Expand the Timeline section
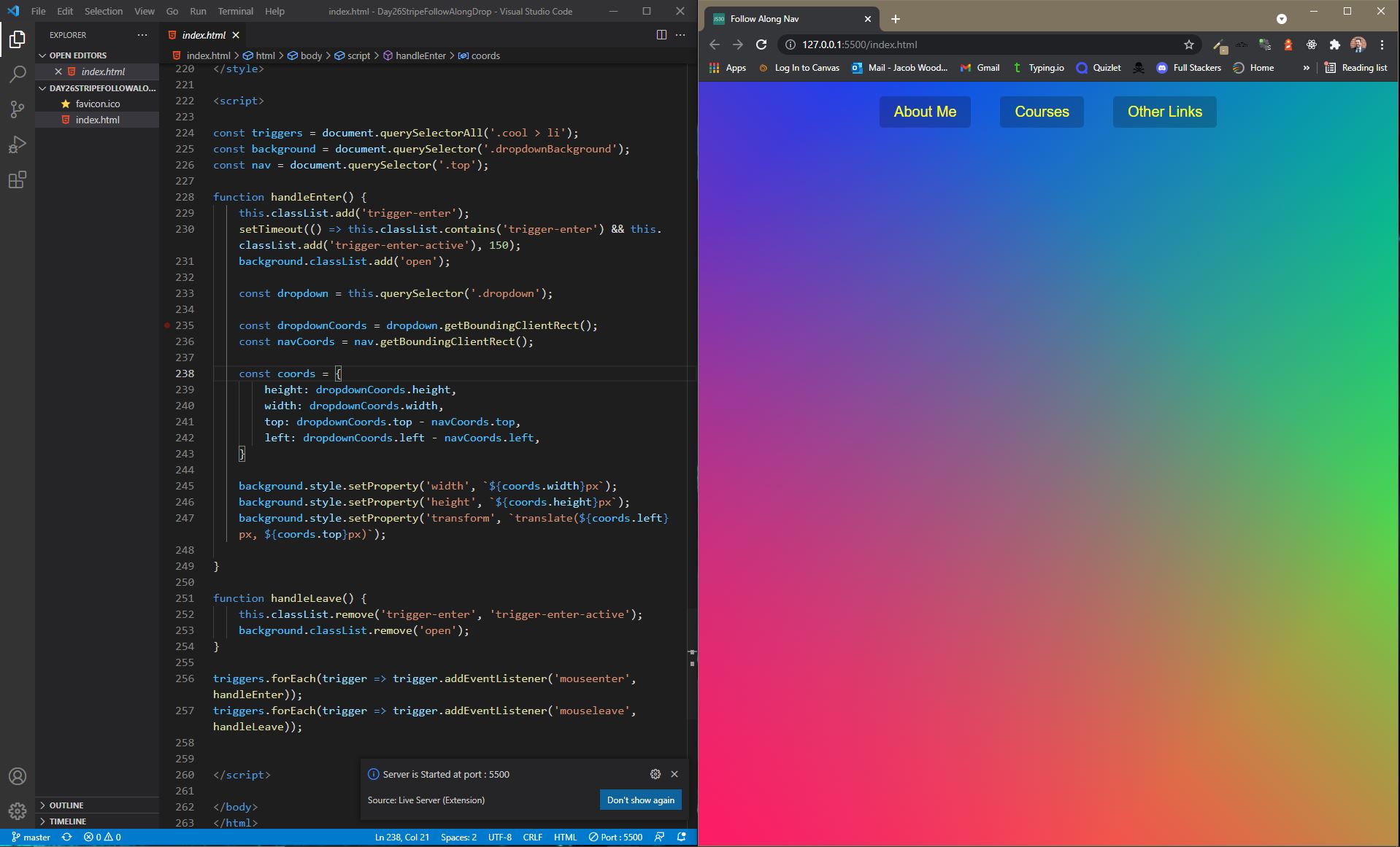The height and width of the screenshot is (847, 1400). 98,821
